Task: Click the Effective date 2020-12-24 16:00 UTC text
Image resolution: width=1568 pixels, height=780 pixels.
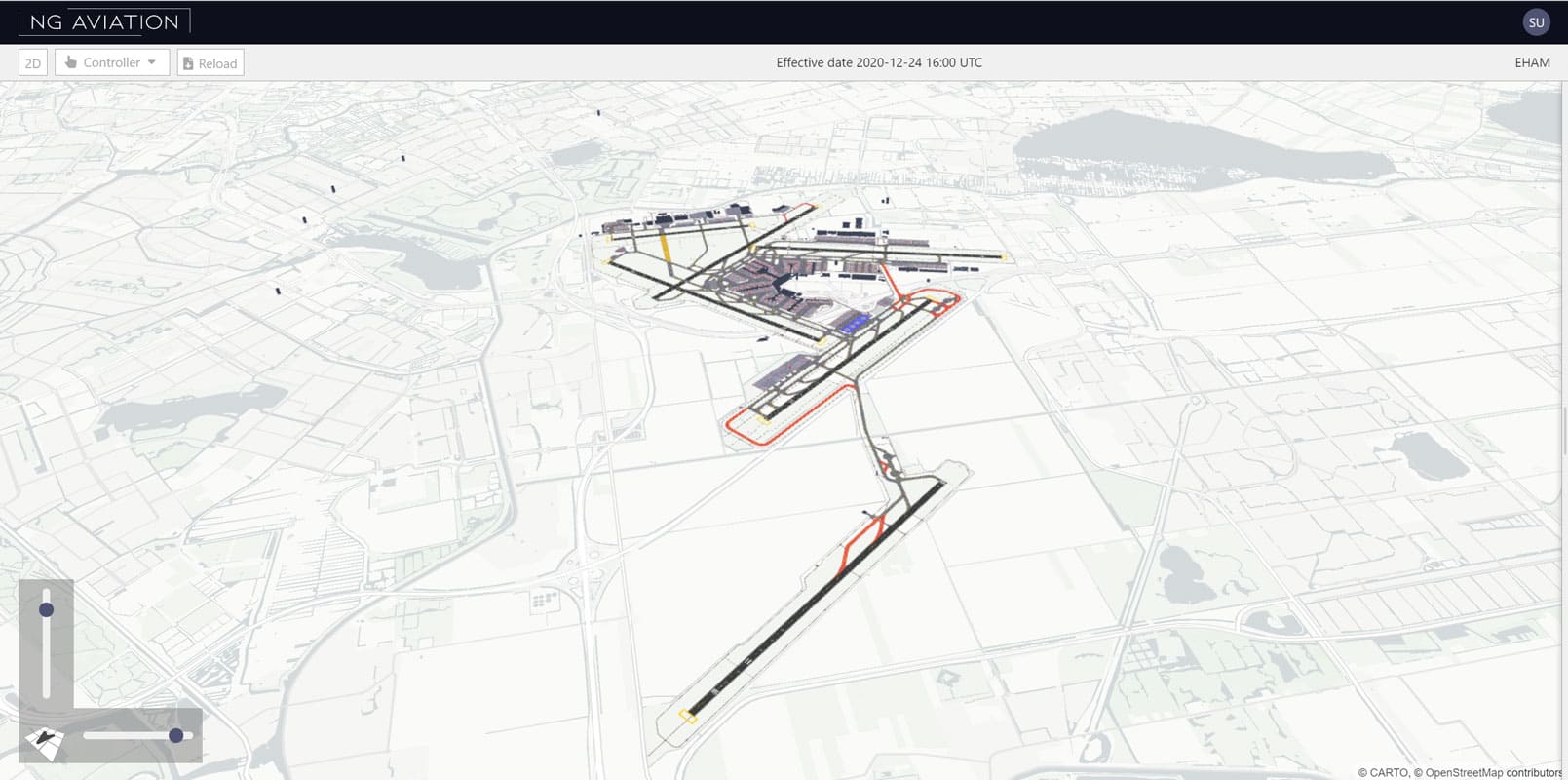Action: tap(879, 62)
